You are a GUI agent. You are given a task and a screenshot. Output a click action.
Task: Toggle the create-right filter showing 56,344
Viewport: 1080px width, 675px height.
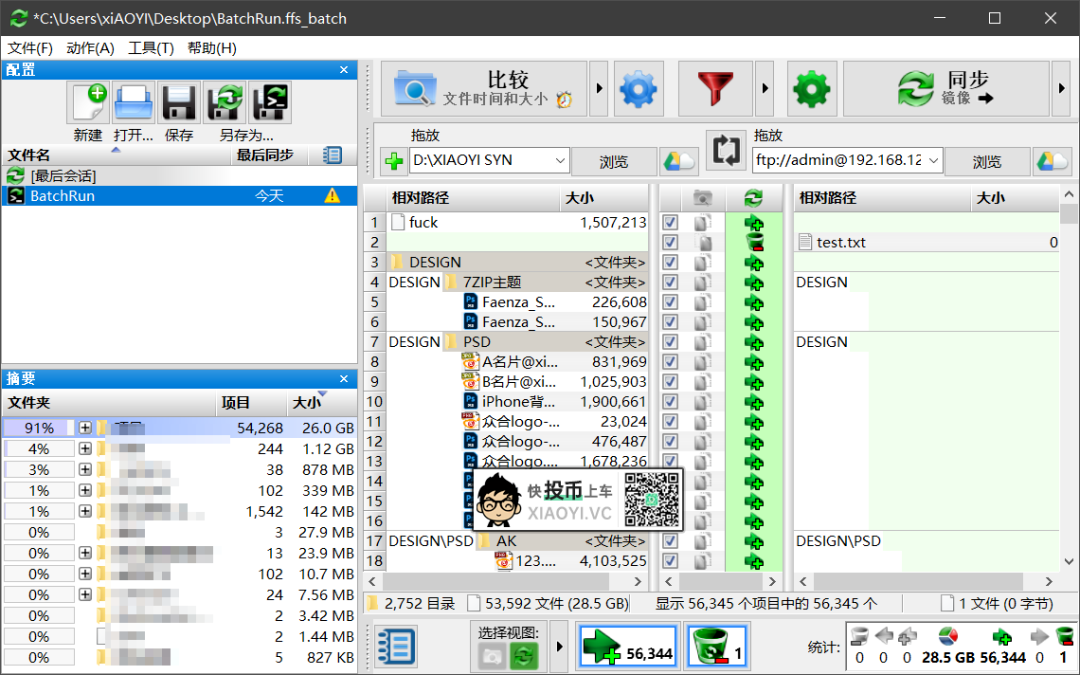(x=627, y=647)
